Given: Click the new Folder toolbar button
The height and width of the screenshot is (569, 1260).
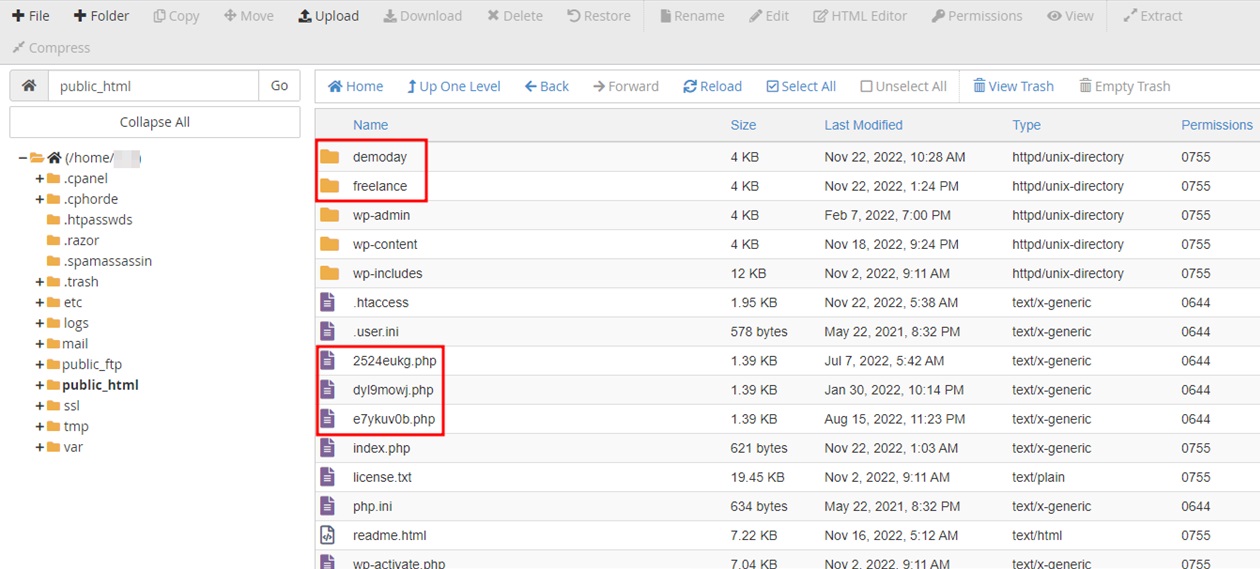Looking at the screenshot, I should point(101,16).
